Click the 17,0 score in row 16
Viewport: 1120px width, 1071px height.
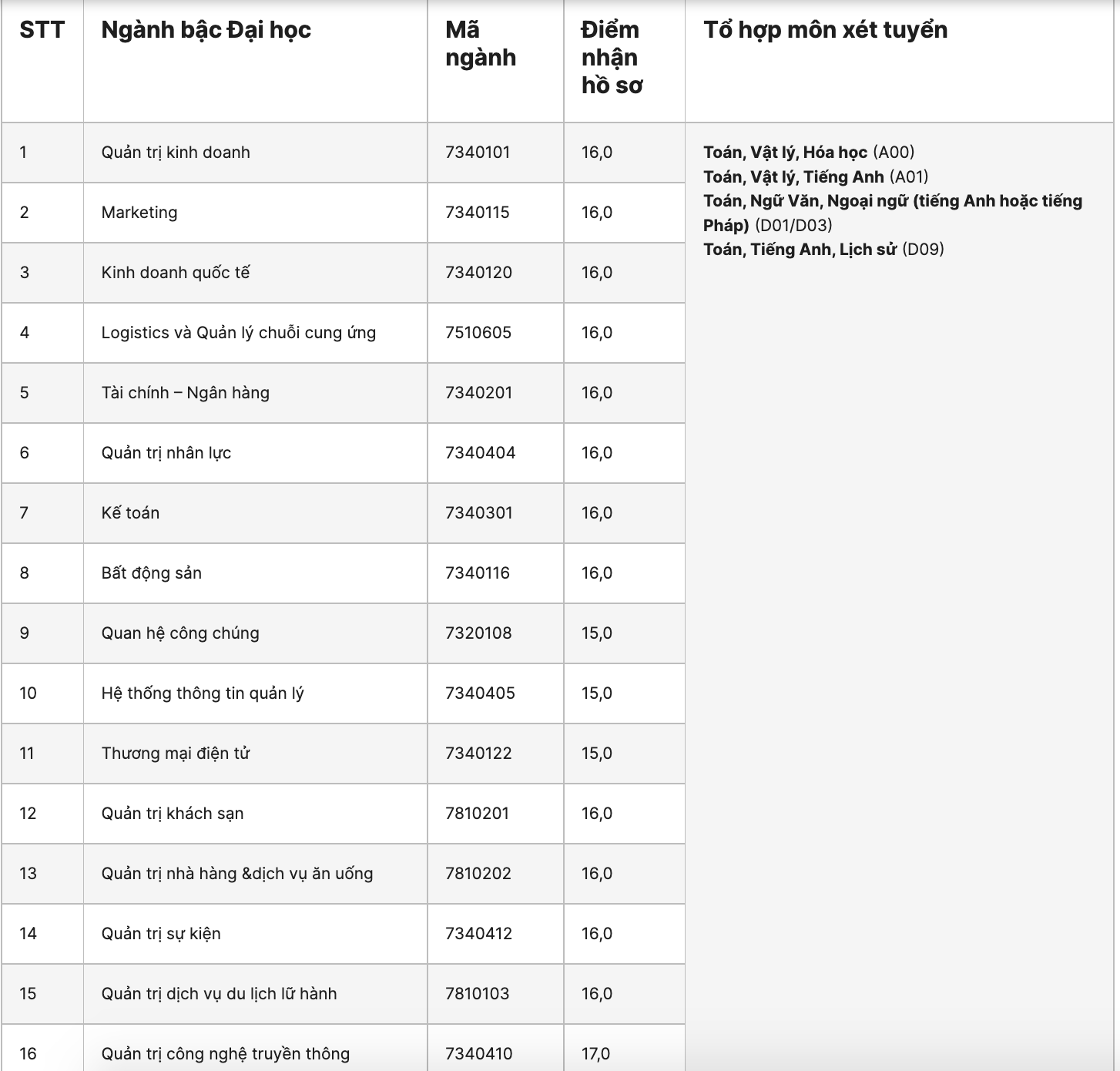[x=595, y=1054]
